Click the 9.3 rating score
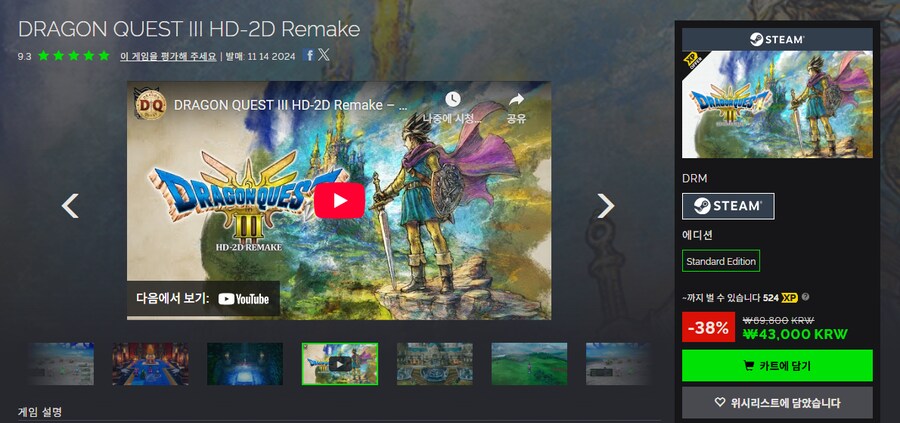Image resolution: width=900 pixels, height=423 pixels. (x=25, y=56)
